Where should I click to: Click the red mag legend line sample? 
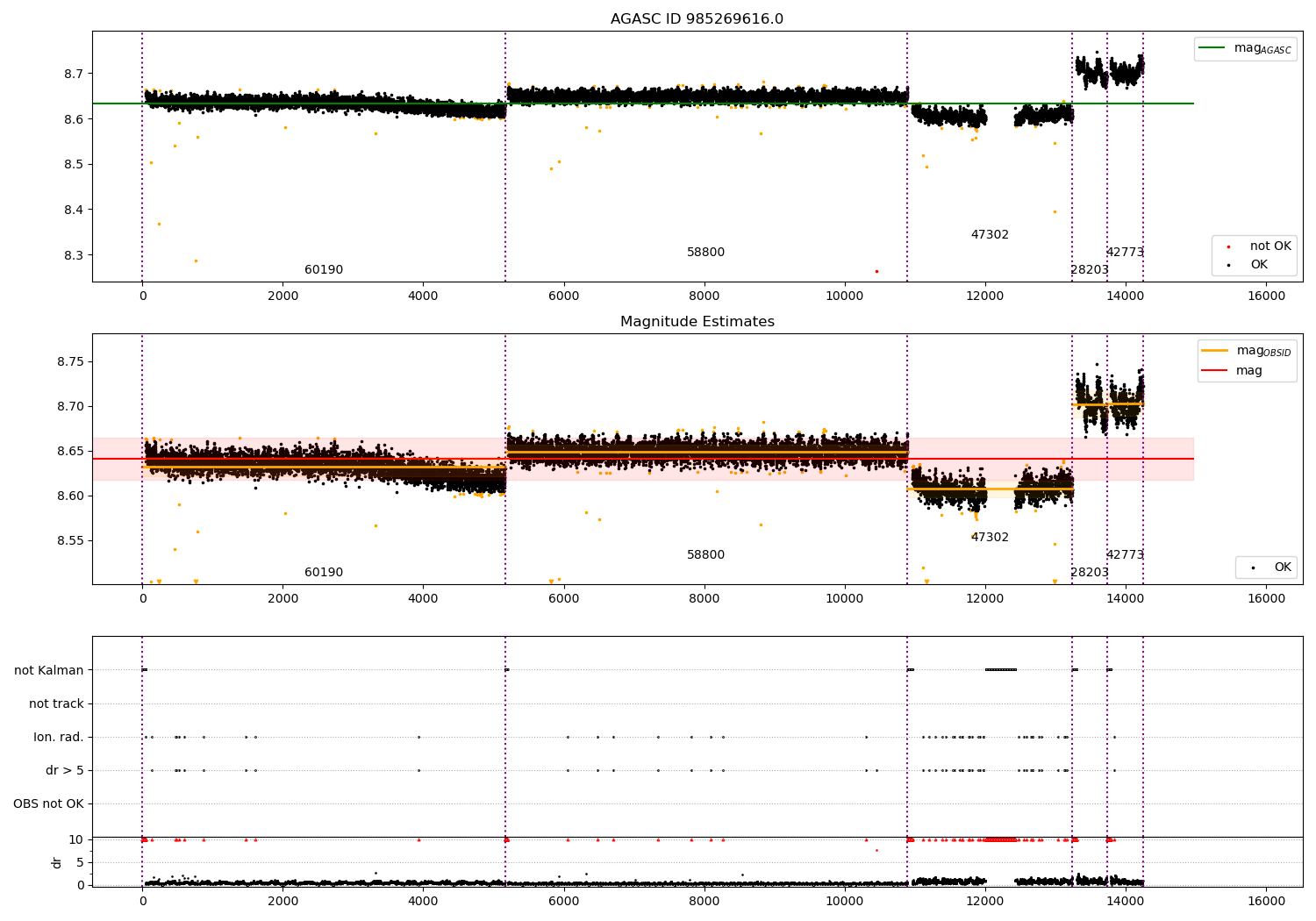point(1215,371)
